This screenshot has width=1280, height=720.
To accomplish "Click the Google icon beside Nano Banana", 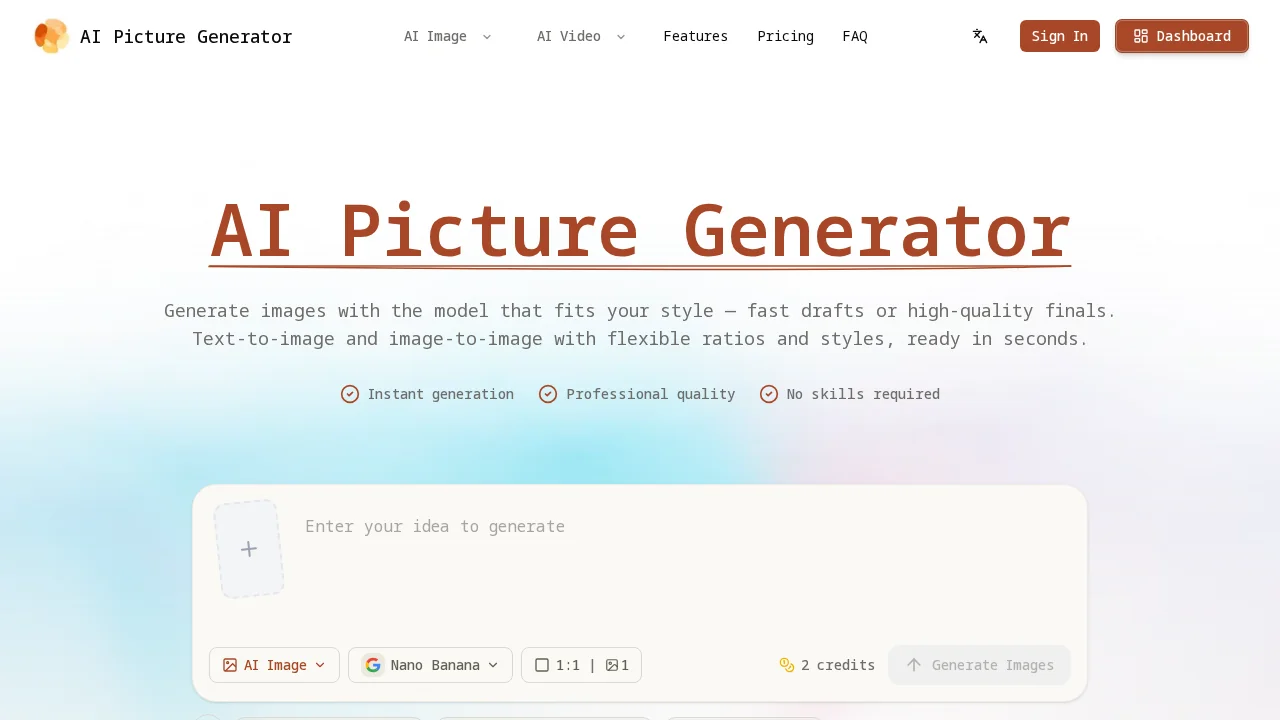I will (x=372, y=665).
